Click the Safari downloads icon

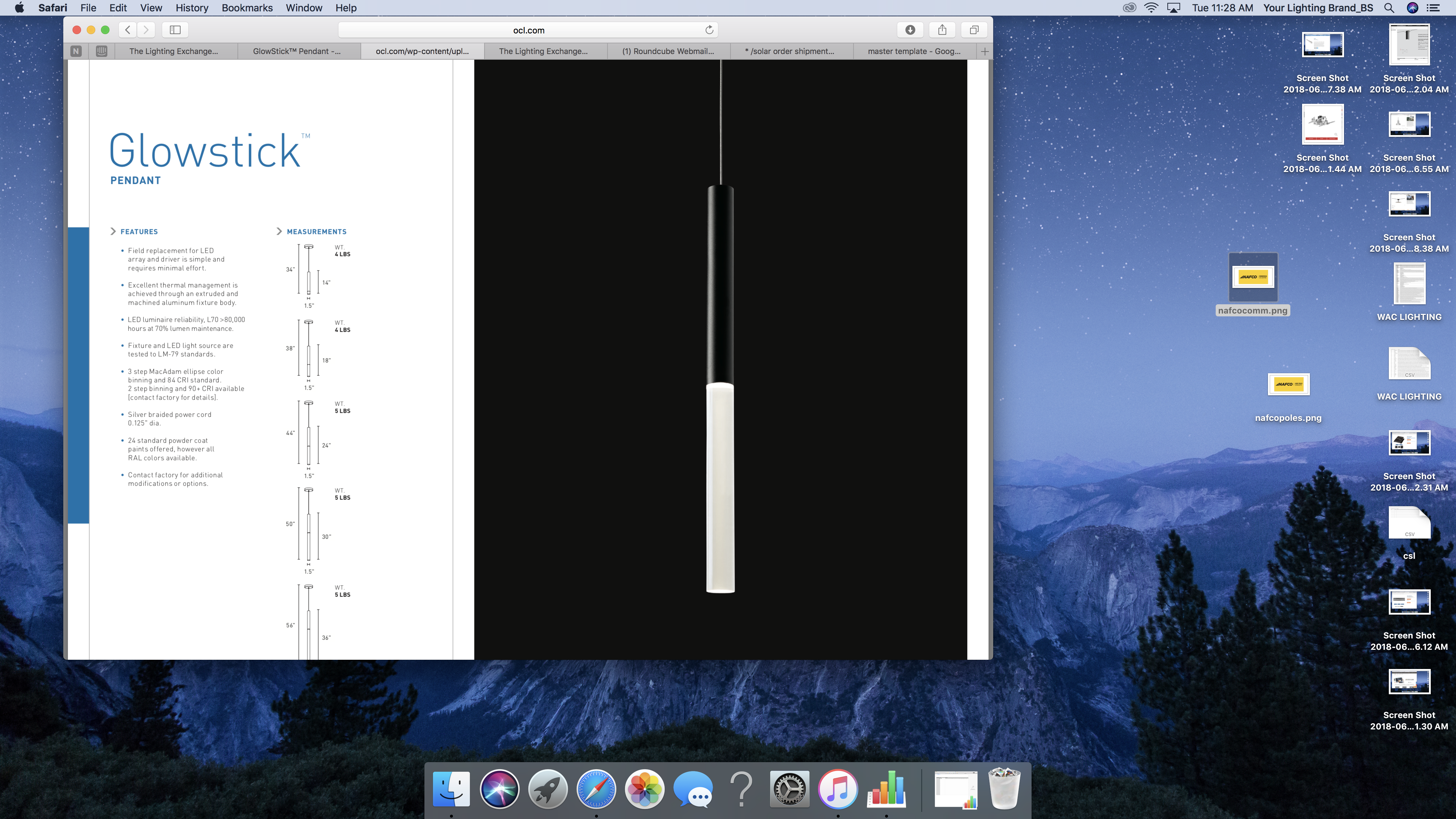910,30
